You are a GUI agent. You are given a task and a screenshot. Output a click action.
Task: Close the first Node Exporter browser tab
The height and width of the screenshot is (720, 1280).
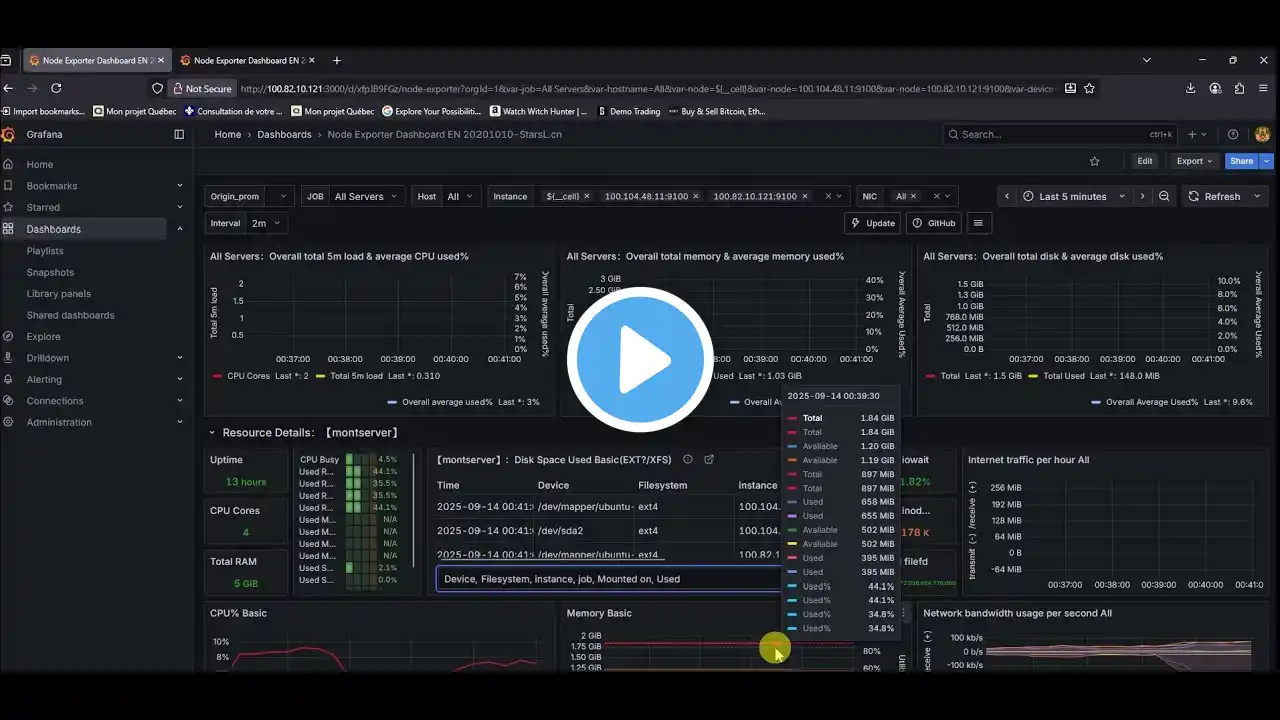click(x=160, y=60)
